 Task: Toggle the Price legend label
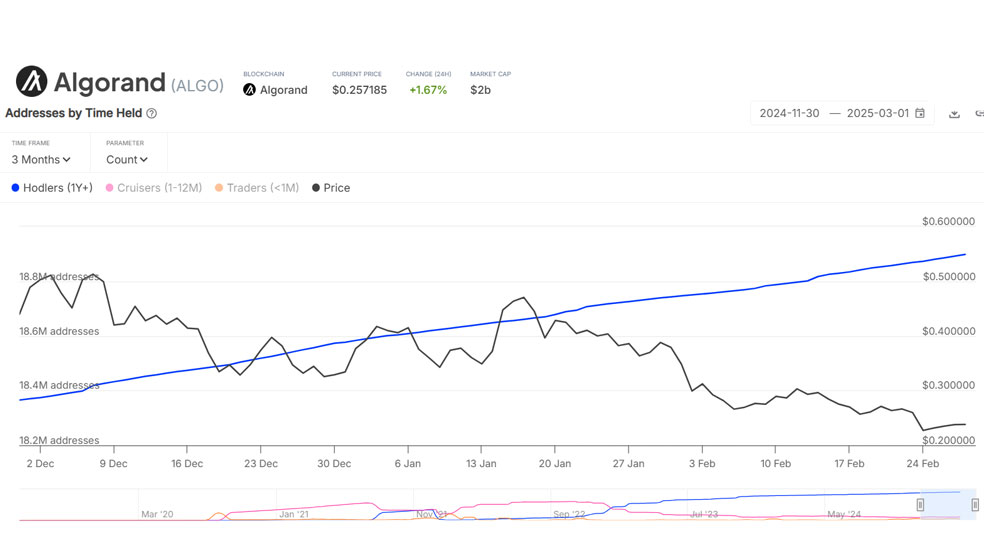click(336, 188)
